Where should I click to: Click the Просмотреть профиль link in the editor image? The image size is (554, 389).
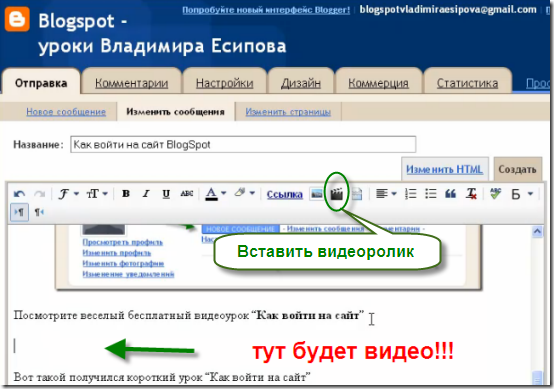[123, 242]
